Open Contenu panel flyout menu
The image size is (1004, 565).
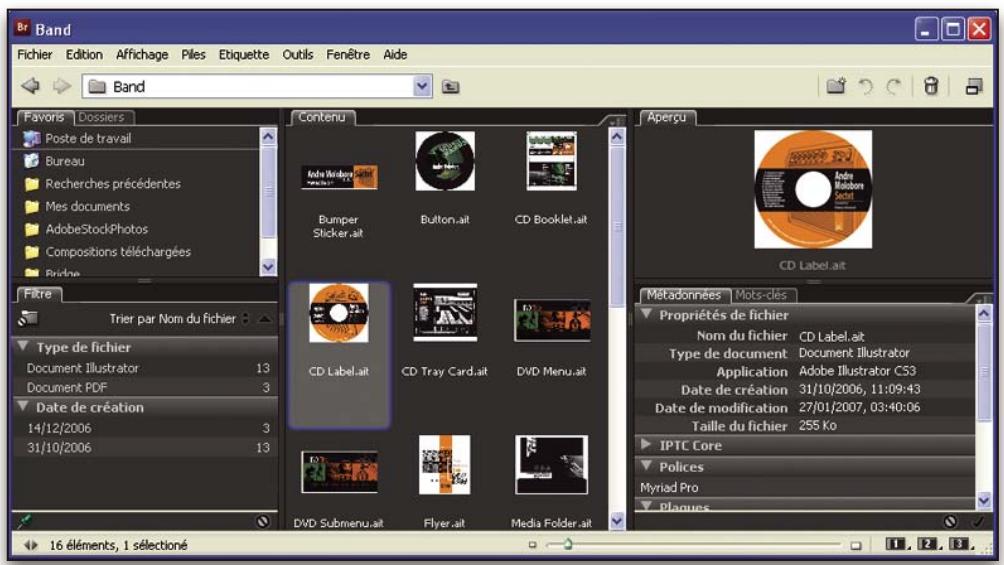click(x=613, y=120)
